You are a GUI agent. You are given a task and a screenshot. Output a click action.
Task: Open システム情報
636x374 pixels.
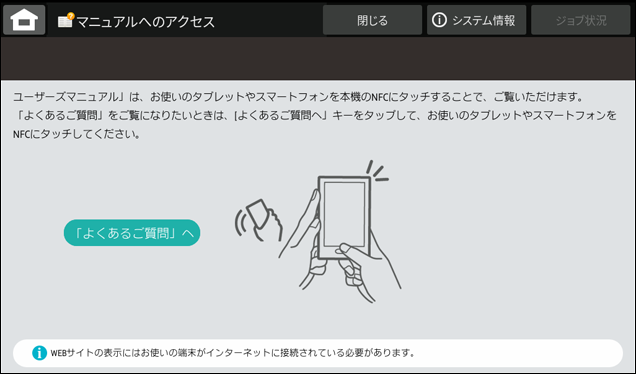tap(476, 20)
